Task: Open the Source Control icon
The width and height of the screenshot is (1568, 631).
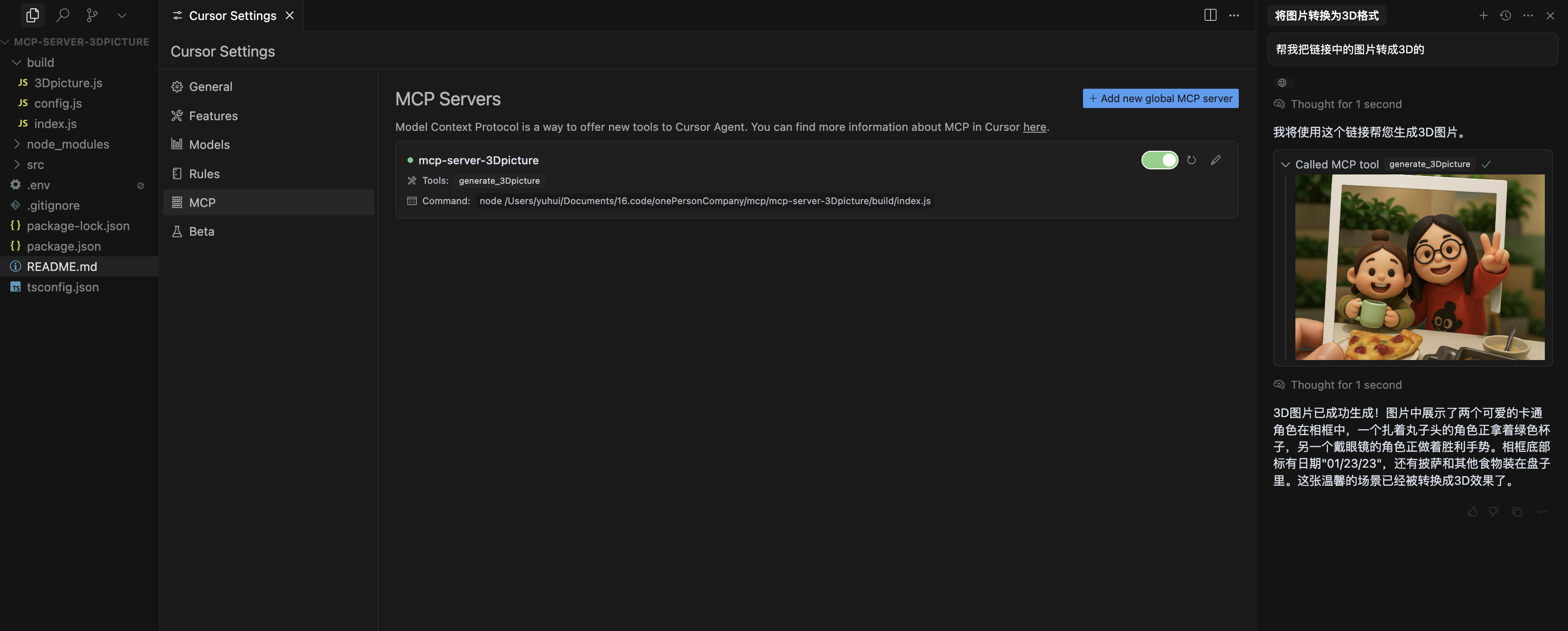Action: coord(92,15)
